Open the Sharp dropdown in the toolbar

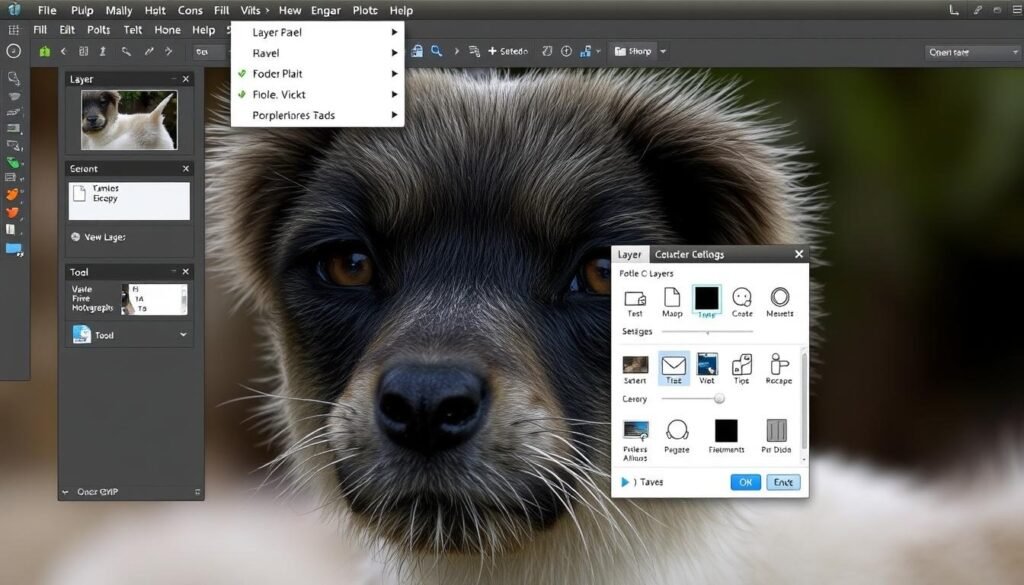point(662,52)
